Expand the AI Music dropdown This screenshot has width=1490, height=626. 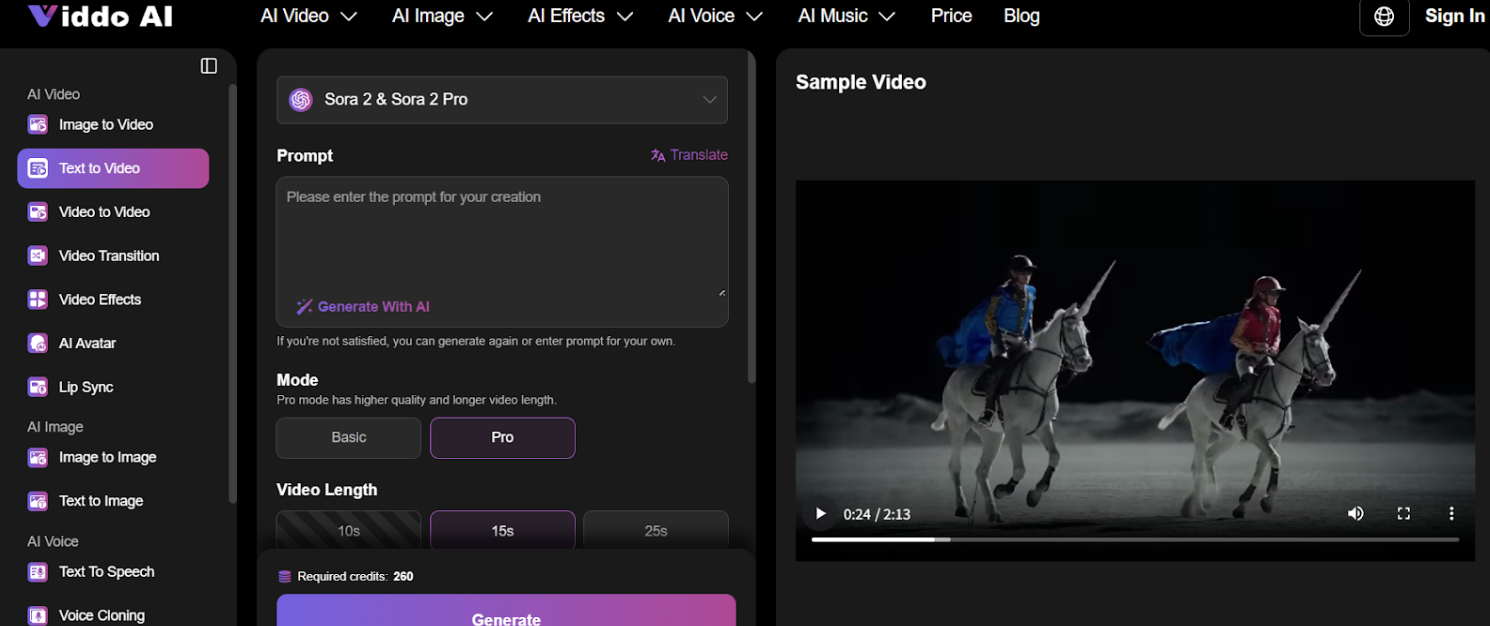pos(846,16)
